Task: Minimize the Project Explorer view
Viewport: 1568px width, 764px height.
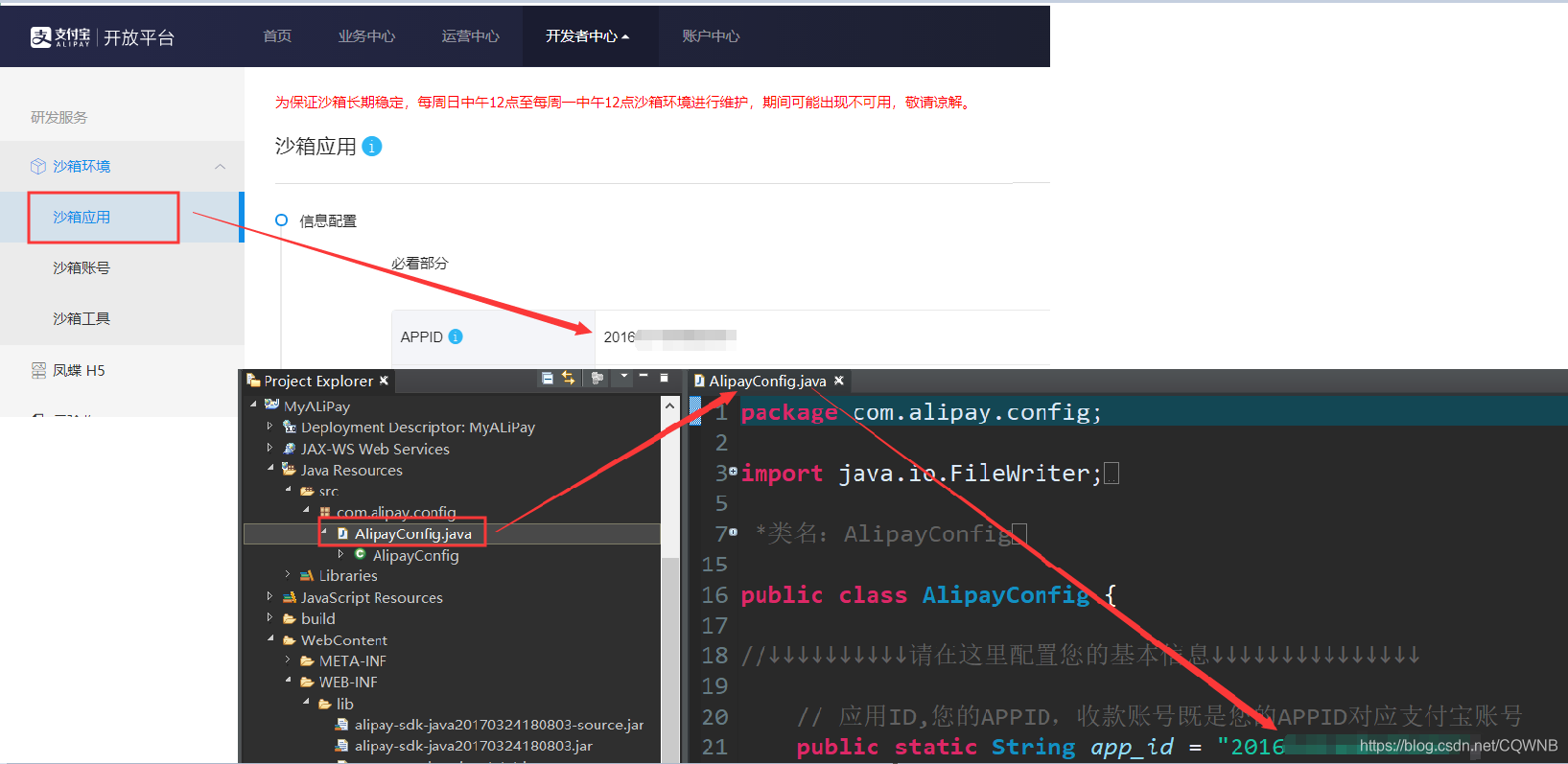Action: (x=644, y=376)
